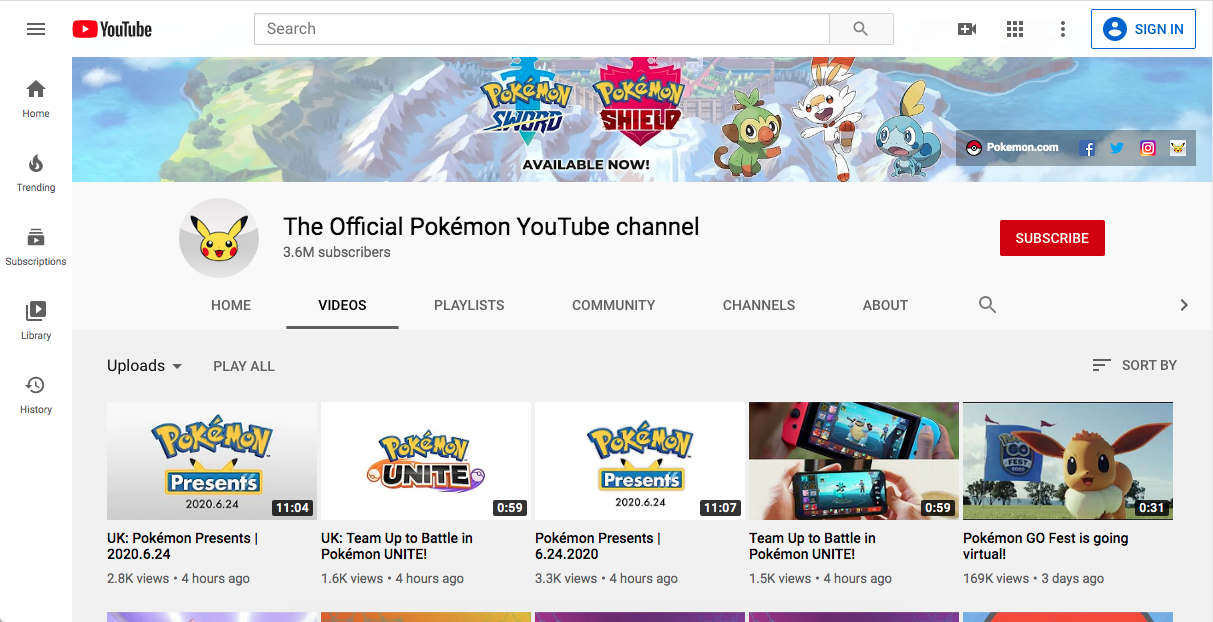Viewport: 1213px width, 622px height.
Task: Click title 'Pokémon Presents | 6.24.2020'
Action: click(598, 546)
